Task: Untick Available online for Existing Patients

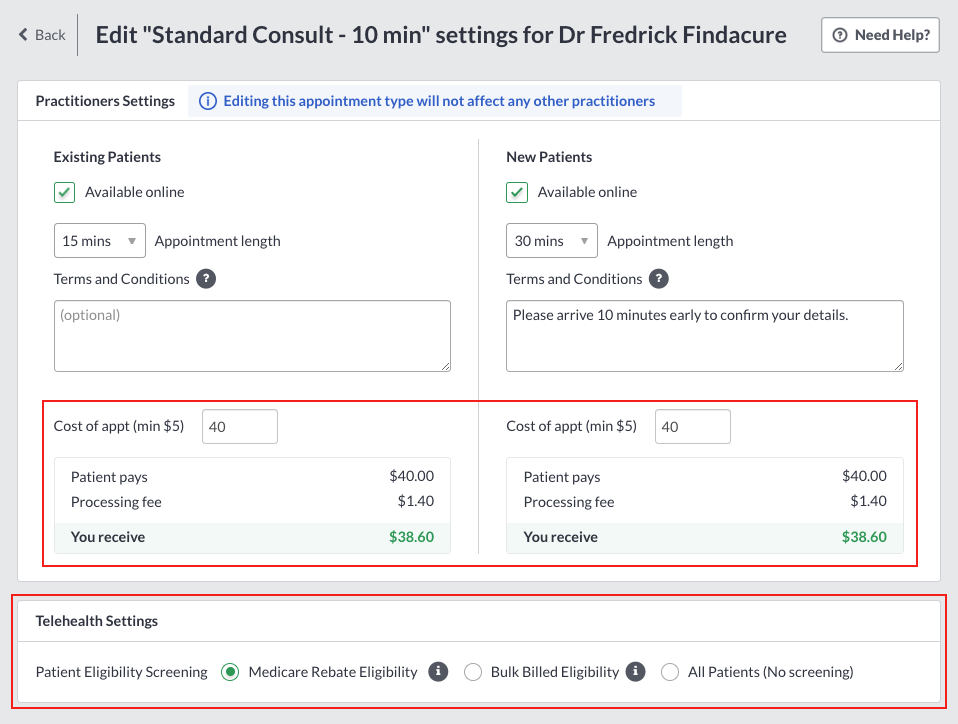Action: tap(64, 192)
